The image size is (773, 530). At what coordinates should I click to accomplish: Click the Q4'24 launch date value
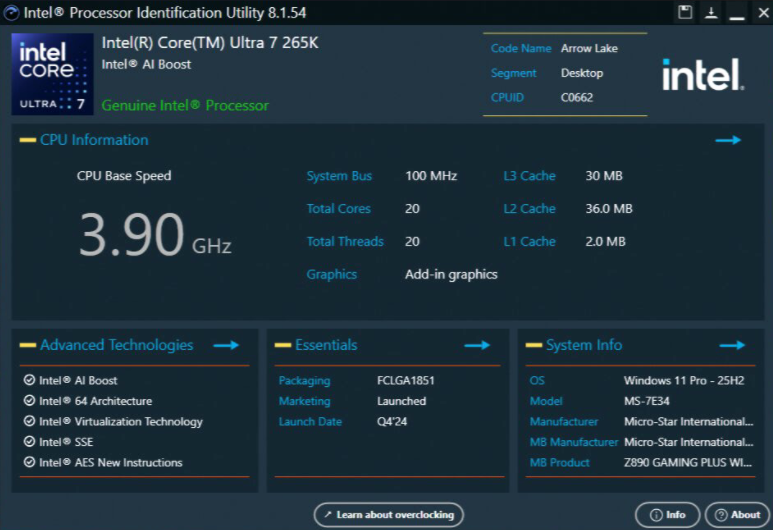[392, 422]
